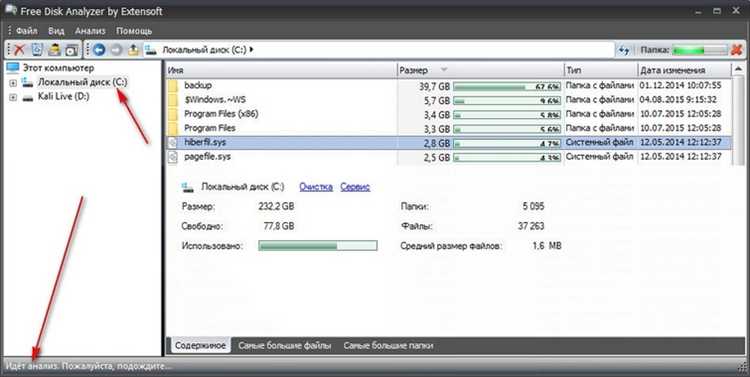
Task: Expand the Kali Live (D:) tree node
Action: pos(13,97)
